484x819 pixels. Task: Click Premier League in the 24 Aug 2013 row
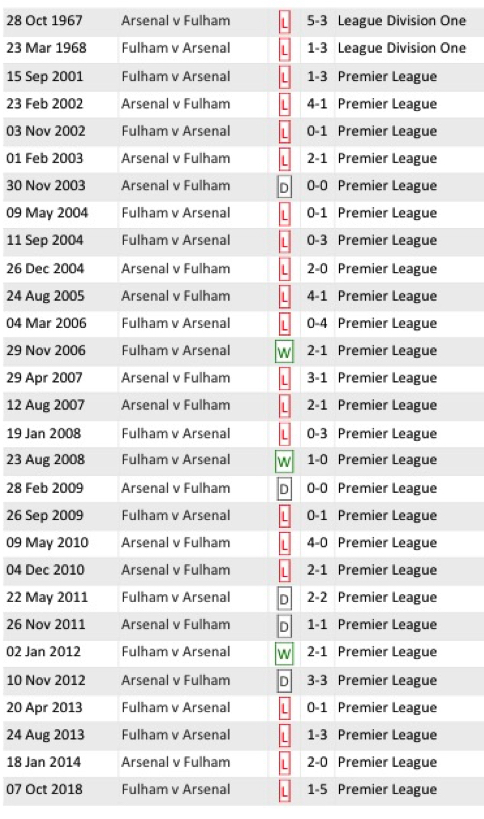pyautogui.click(x=387, y=735)
